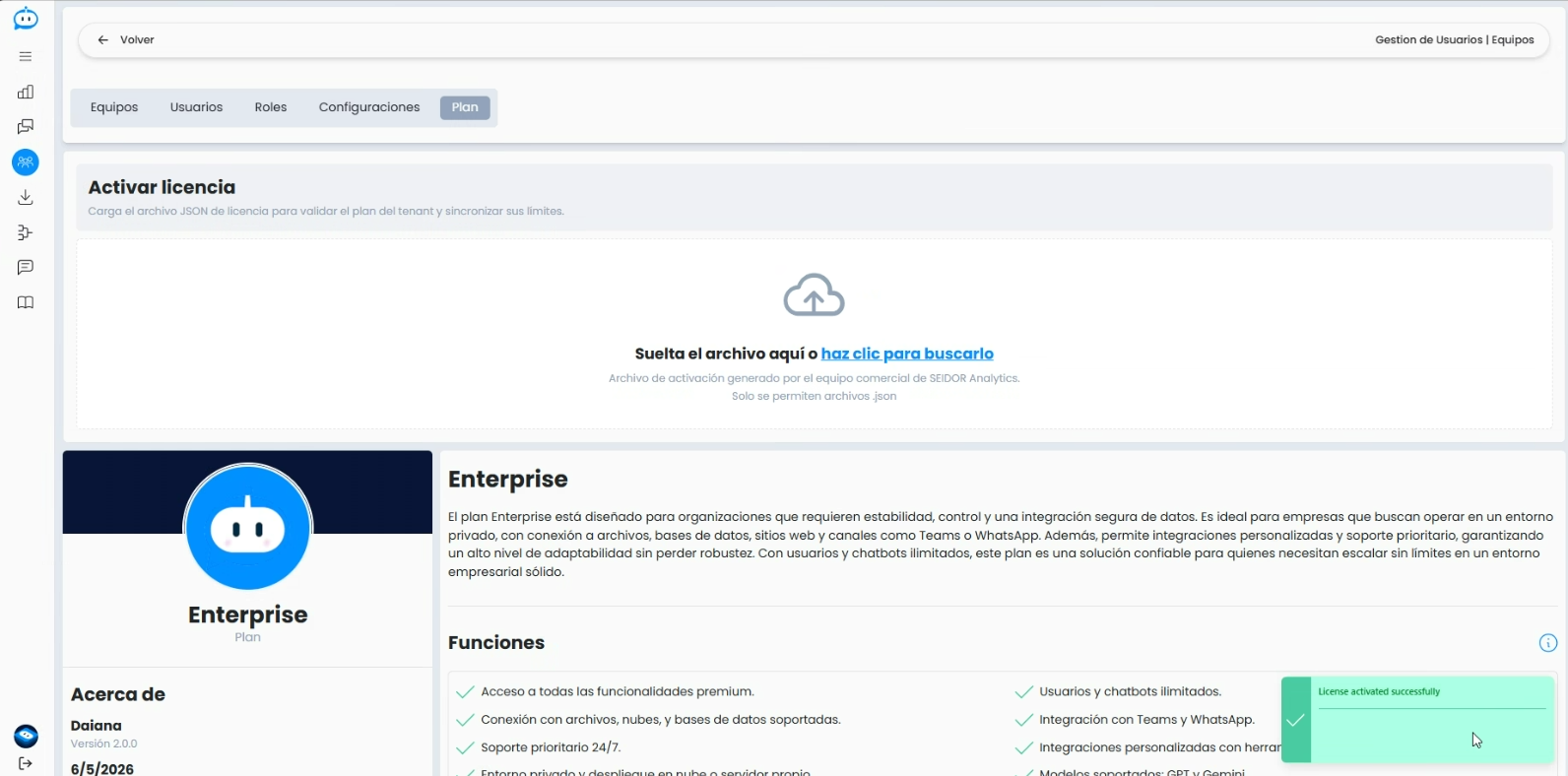Switch to the Usuarios tab
Screen dimensions: 1568x776
point(196,107)
